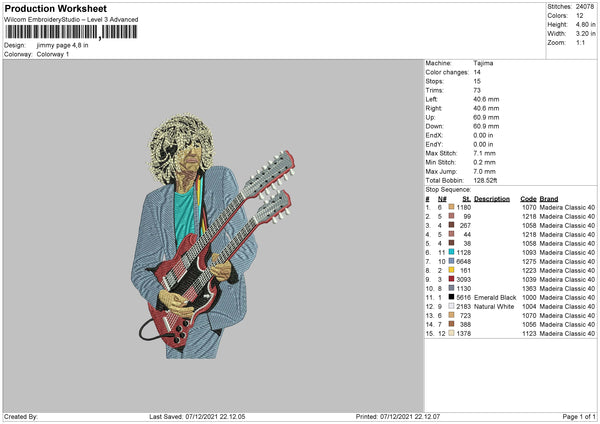Pick the yellow swatch in stop row 8
This screenshot has height=424, width=600.
(451, 270)
